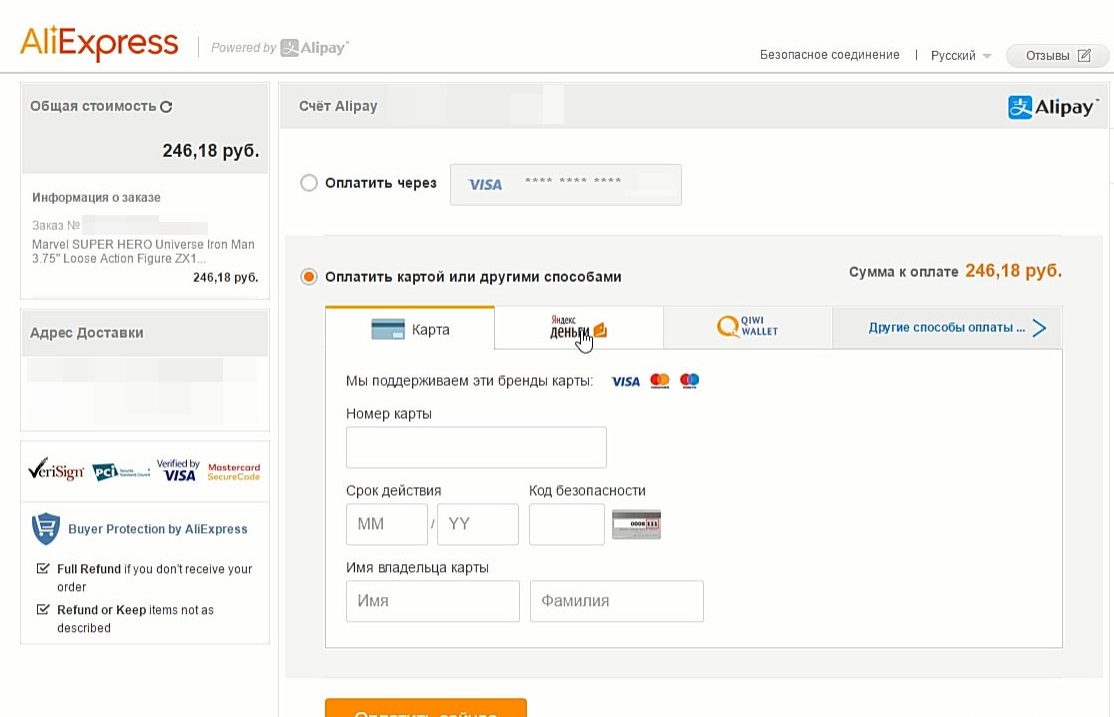The width and height of the screenshot is (1114, 717).
Task: Click the VISA logo on the saved card
Action: tap(485, 185)
